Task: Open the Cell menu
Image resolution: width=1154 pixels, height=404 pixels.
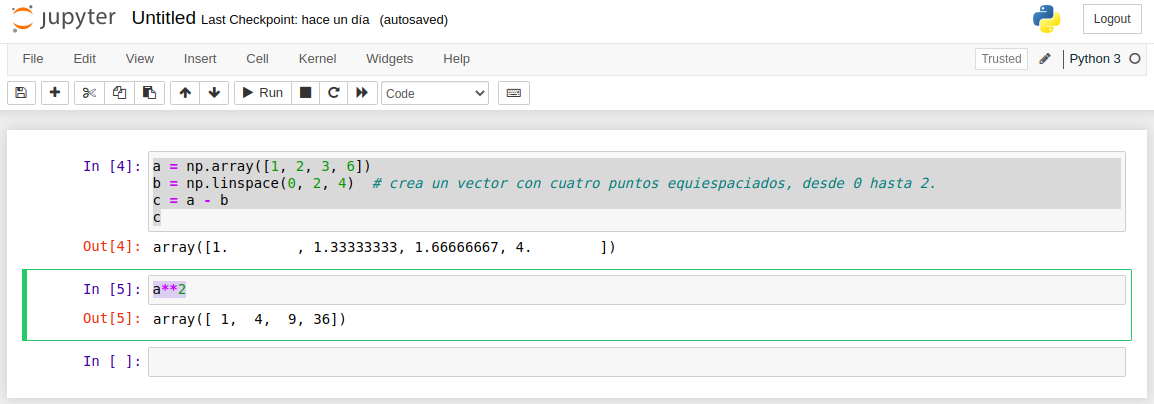Action: [257, 59]
